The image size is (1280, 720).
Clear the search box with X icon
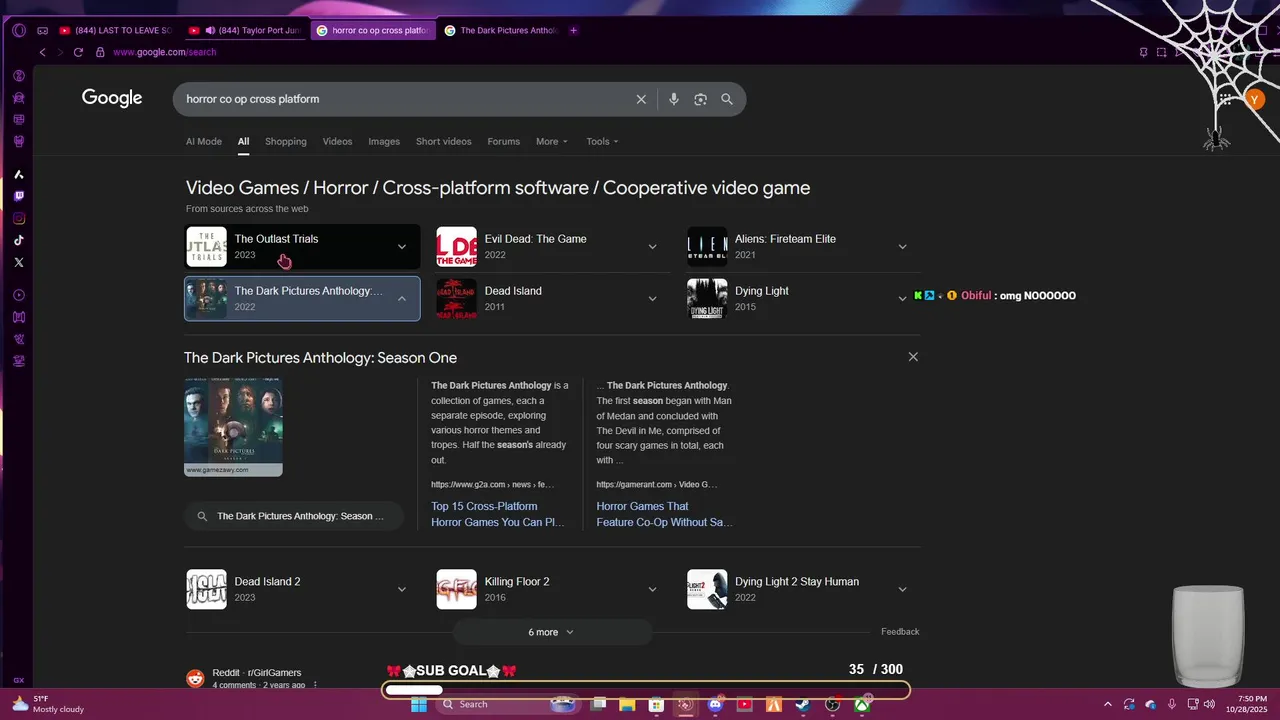641,99
